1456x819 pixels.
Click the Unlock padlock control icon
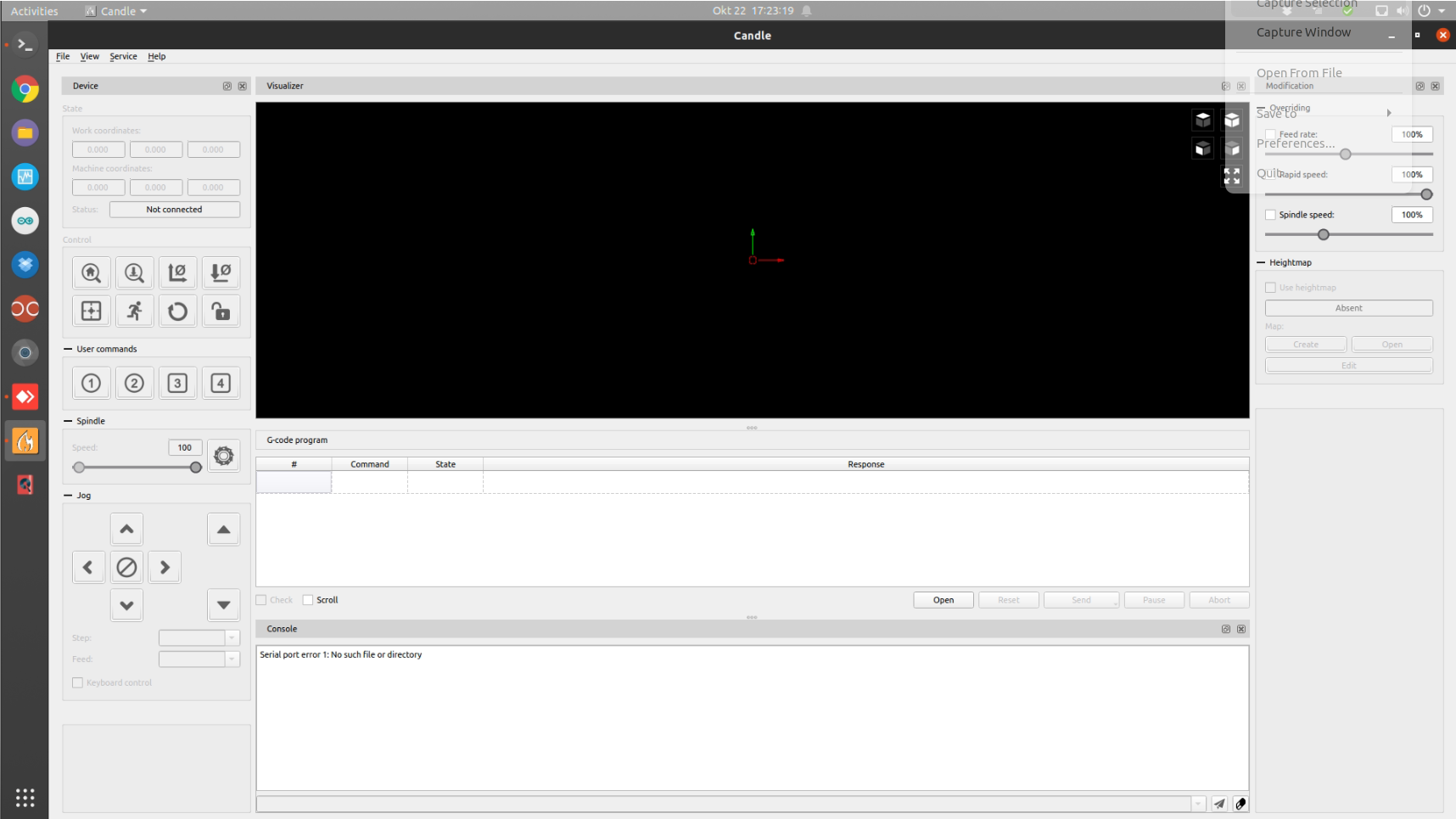coord(221,311)
